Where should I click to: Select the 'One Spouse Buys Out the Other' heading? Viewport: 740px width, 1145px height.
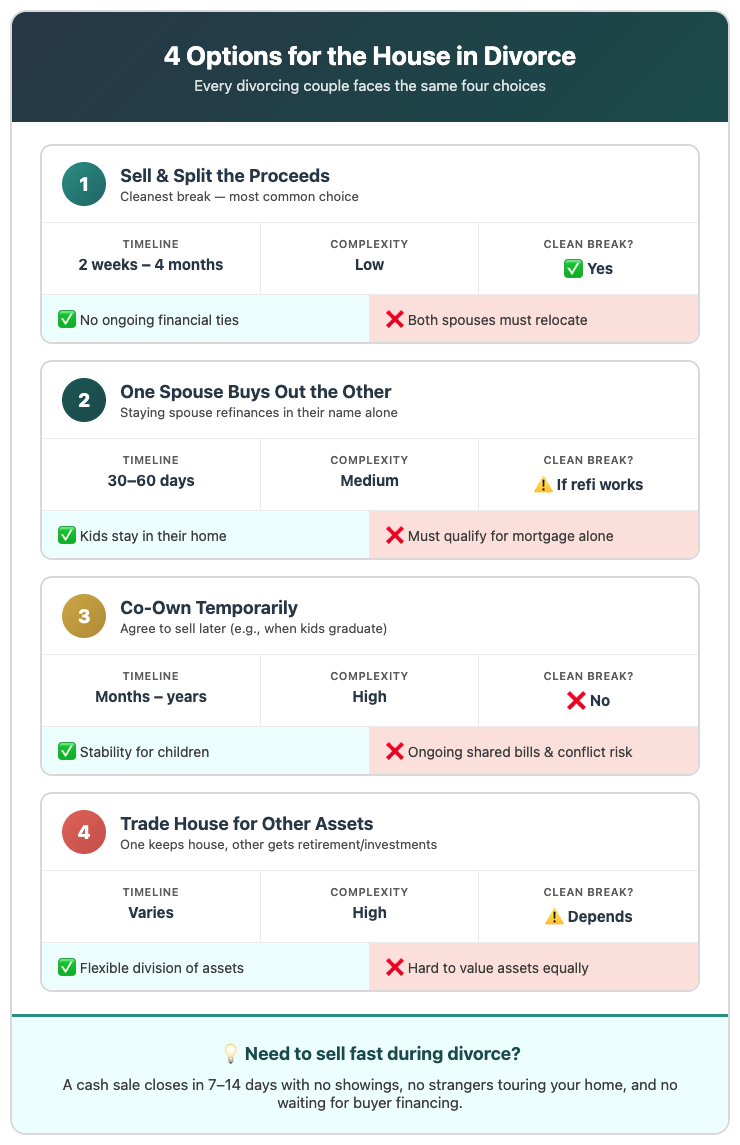click(x=256, y=392)
